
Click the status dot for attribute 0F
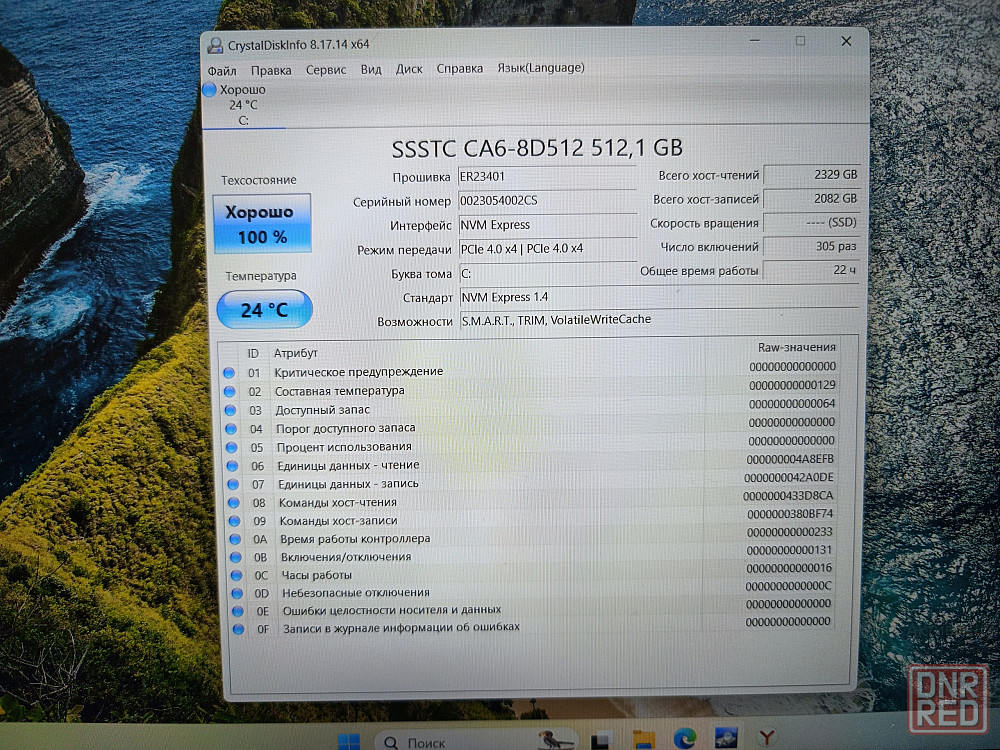[238, 629]
